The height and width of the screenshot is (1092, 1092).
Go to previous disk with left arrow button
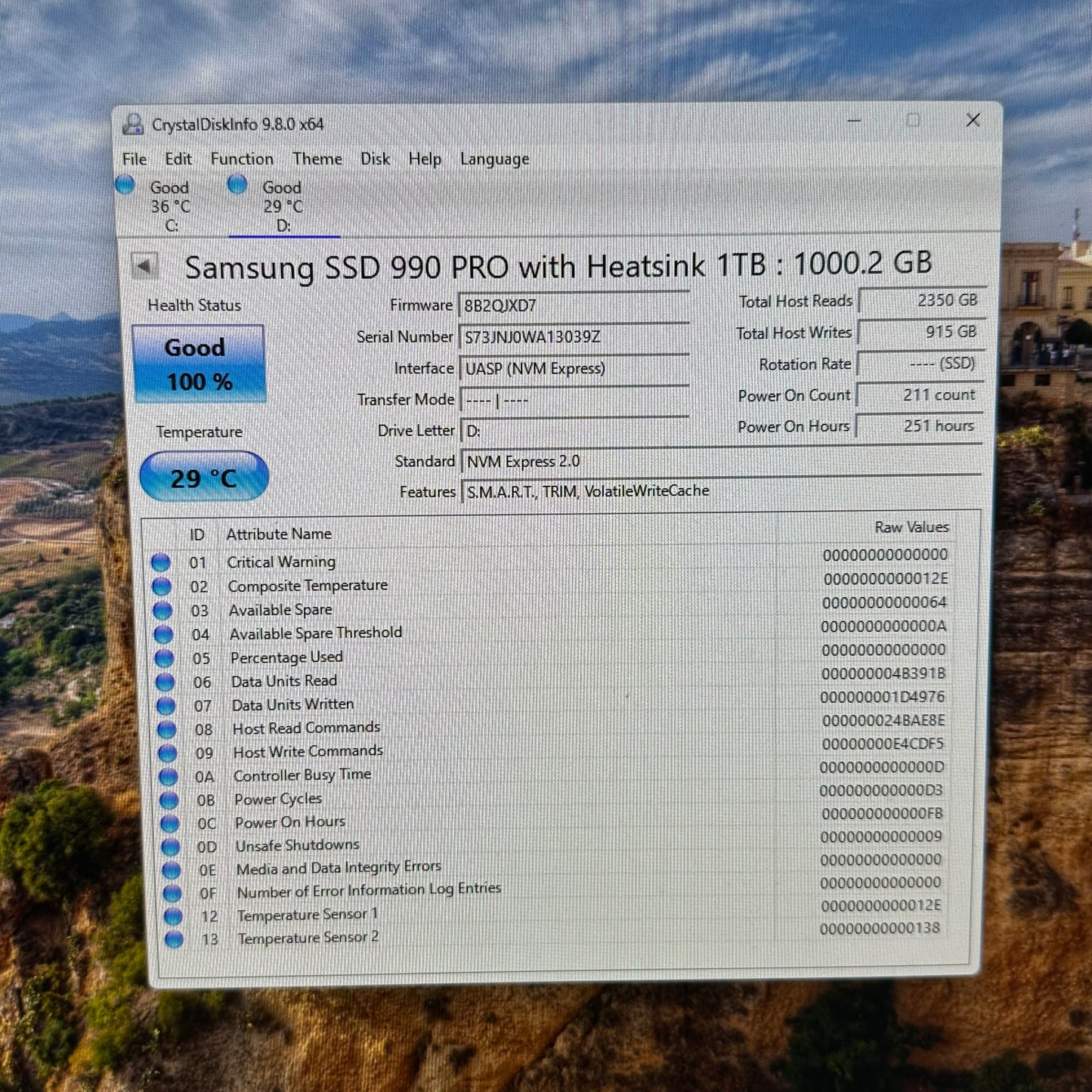pos(144,266)
